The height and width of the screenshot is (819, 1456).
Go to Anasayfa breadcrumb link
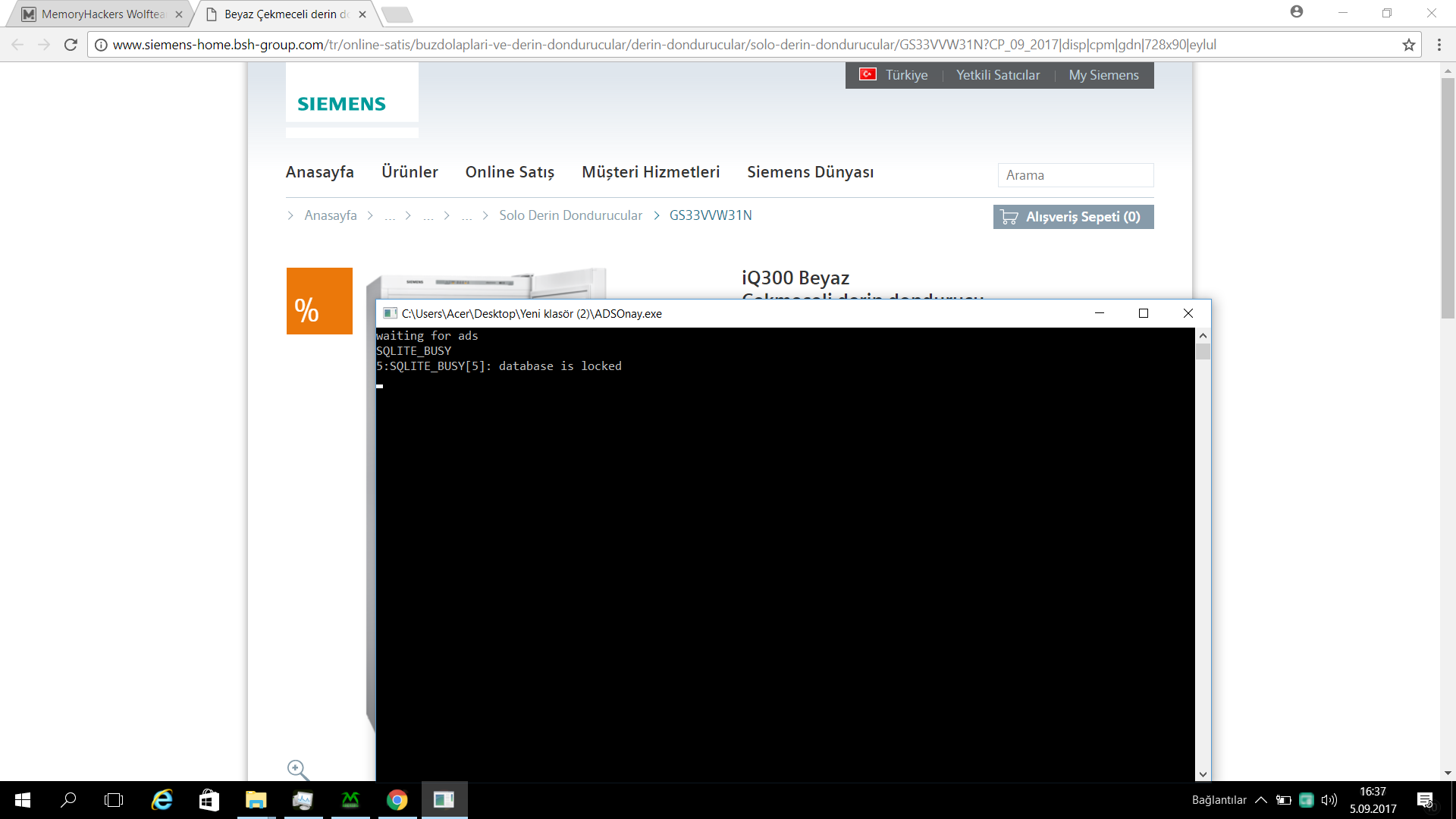(331, 215)
